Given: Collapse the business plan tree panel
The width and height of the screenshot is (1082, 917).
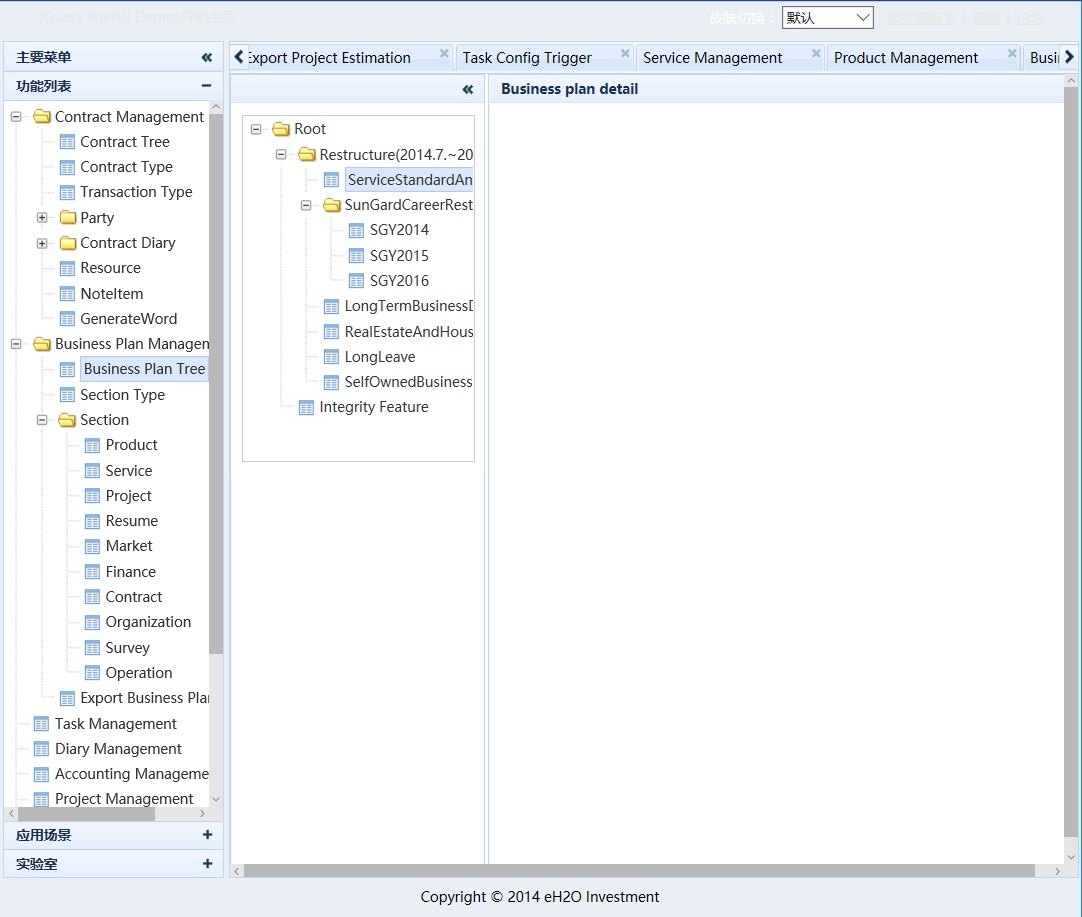Looking at the screenshot, I should [x=467, y=90].
